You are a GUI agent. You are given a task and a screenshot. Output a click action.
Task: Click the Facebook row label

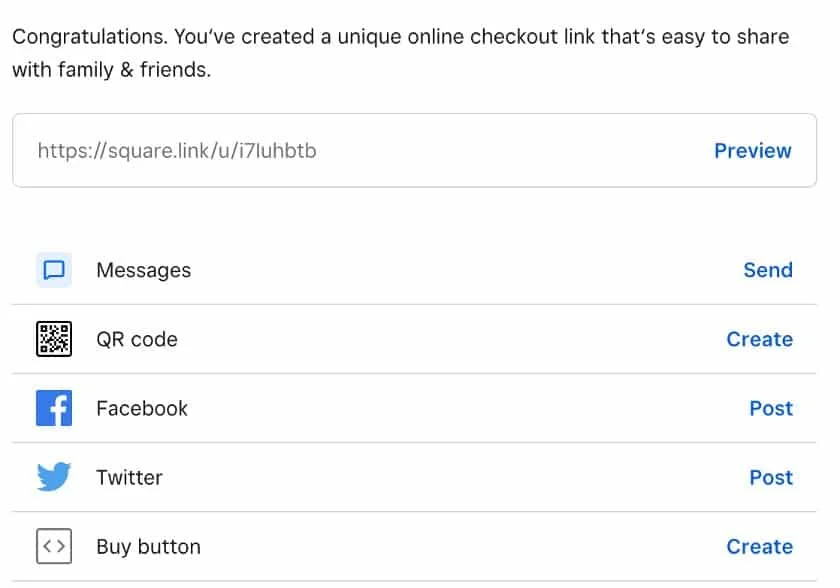coord(142,408)
